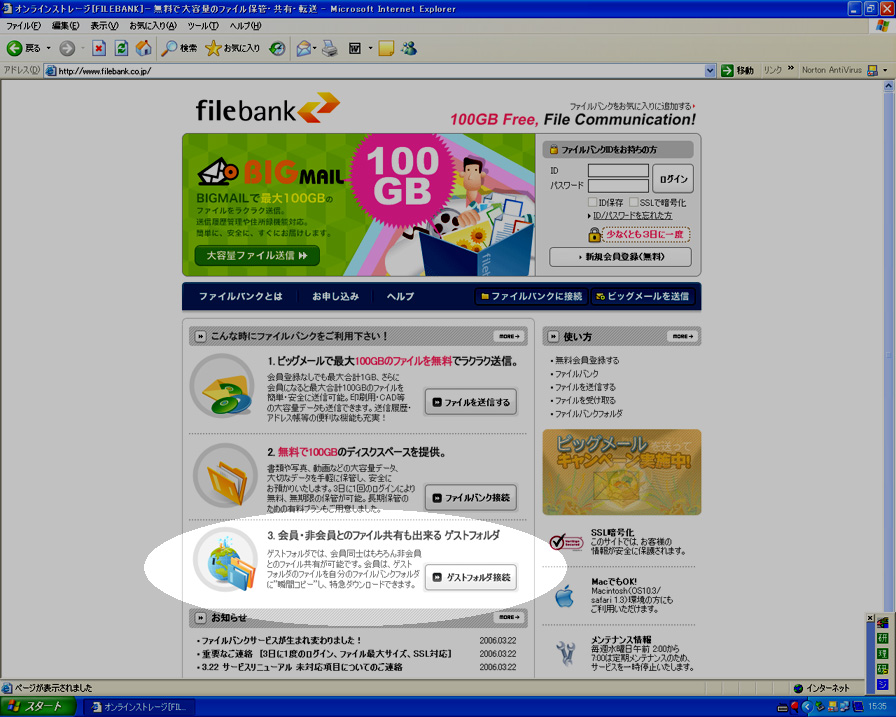Open the Mail button dropdown arrow
896x717 pixels.
[315, 49]
